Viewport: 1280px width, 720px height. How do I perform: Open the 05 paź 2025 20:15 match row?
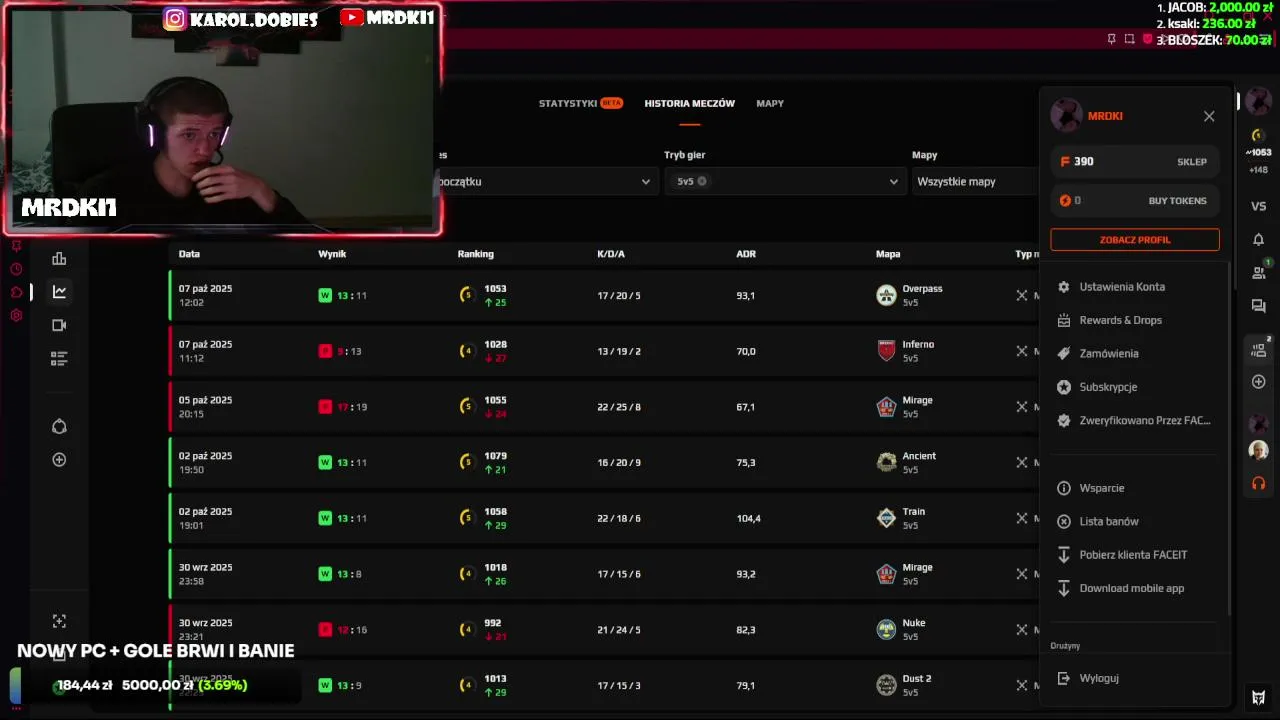[x=604, y=407]
